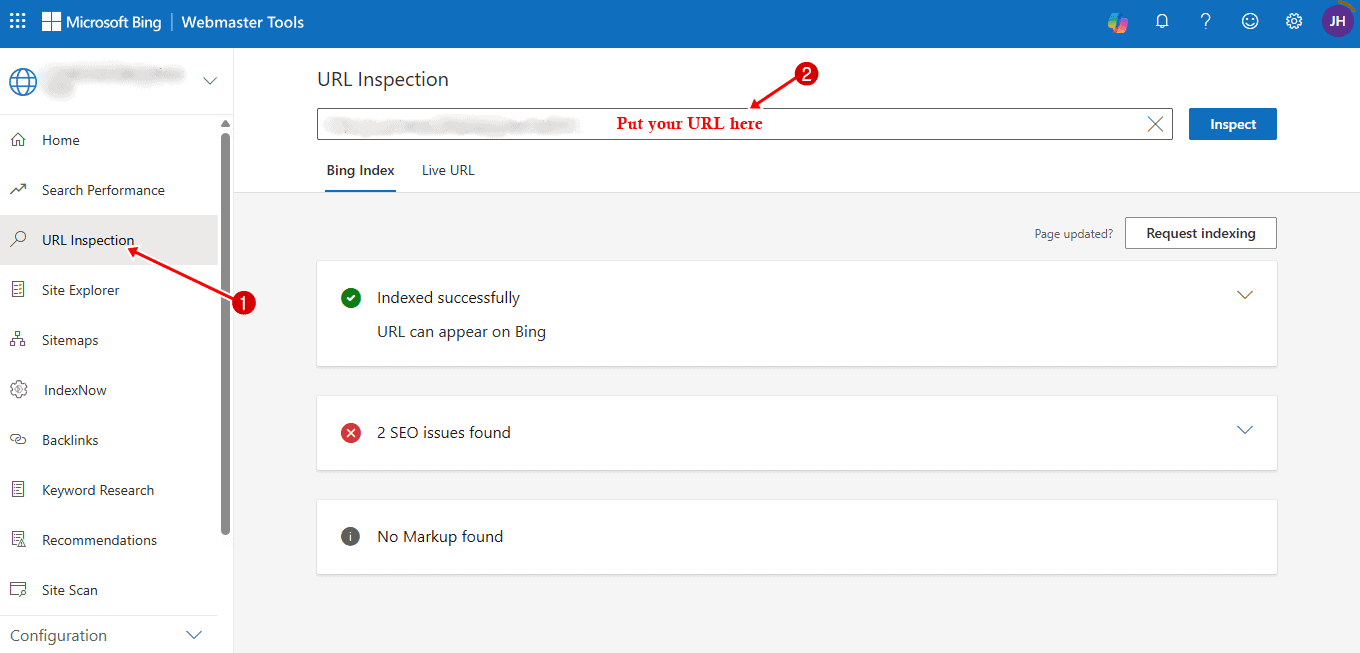Click the JH account avatar
Viewport: 1360px width, 653px height.
pyautogui.click(x=1337, y=21)
